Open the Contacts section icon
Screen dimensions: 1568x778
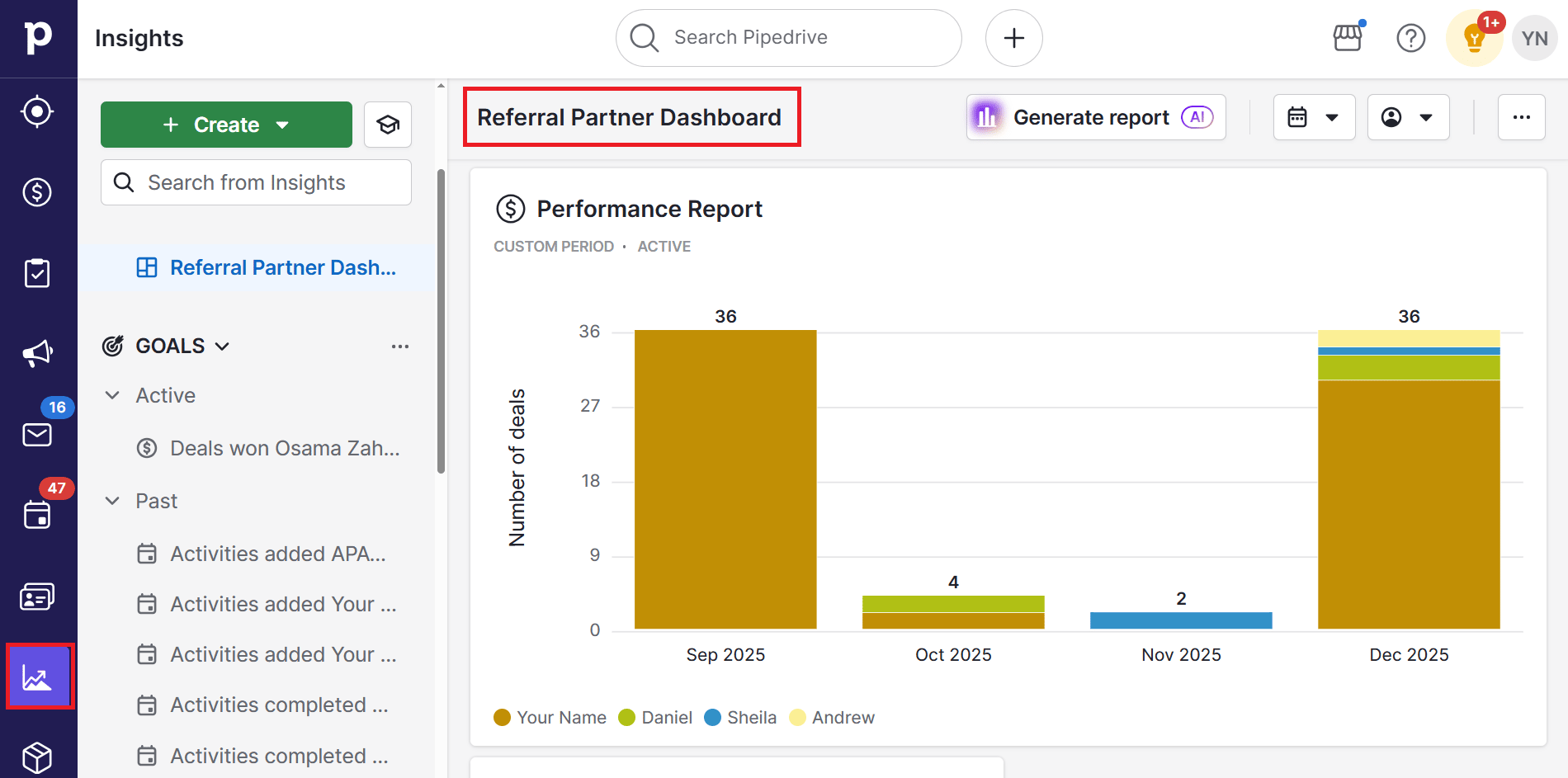click(38, 596)
